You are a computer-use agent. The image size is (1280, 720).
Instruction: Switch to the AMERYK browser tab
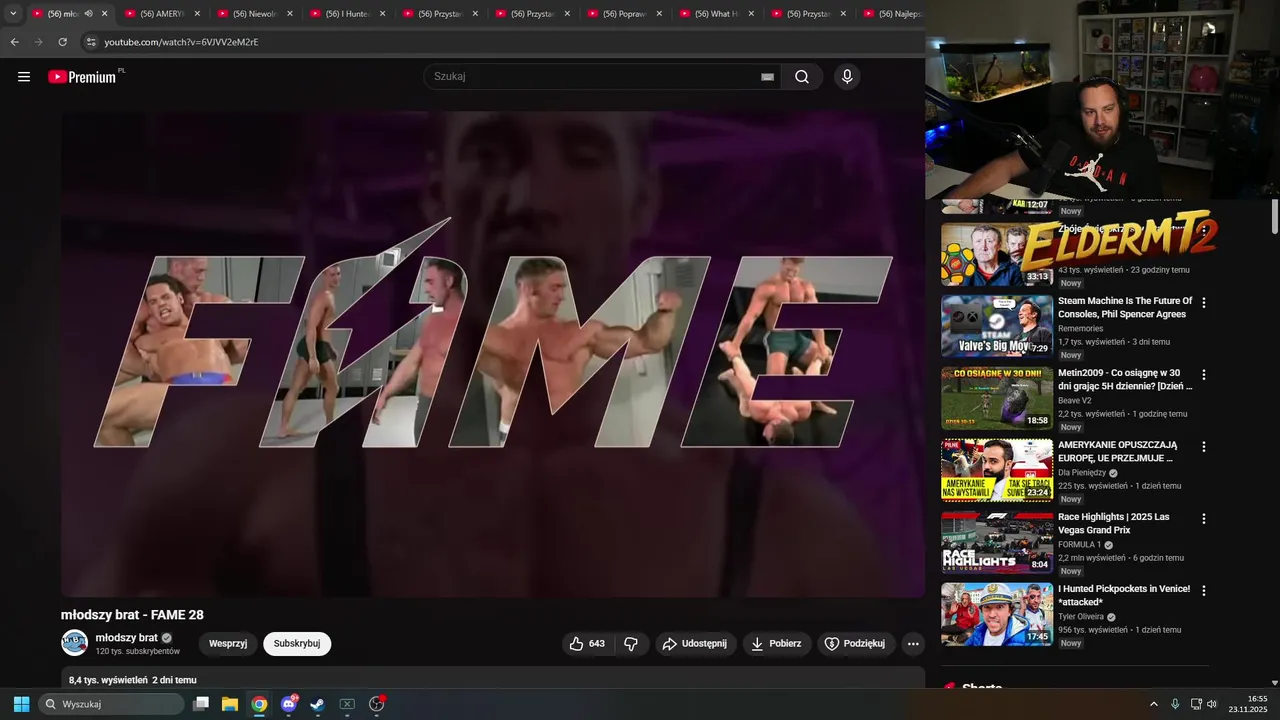coord(163,14)
